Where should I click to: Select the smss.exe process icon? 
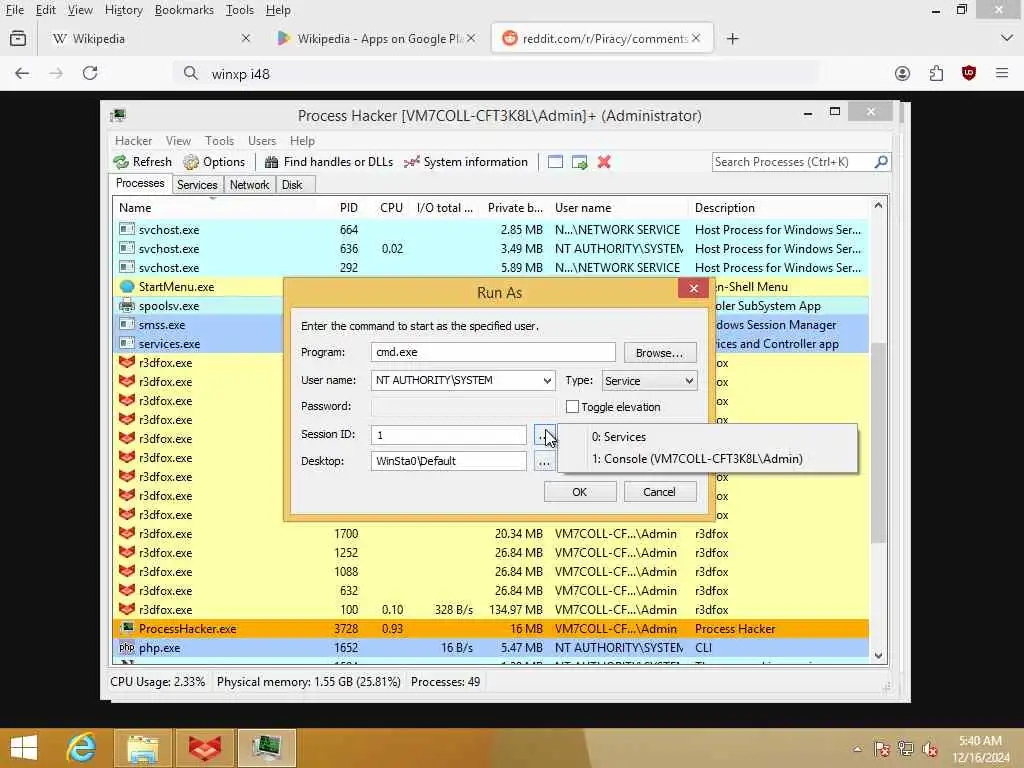click(x=127, y=325)
